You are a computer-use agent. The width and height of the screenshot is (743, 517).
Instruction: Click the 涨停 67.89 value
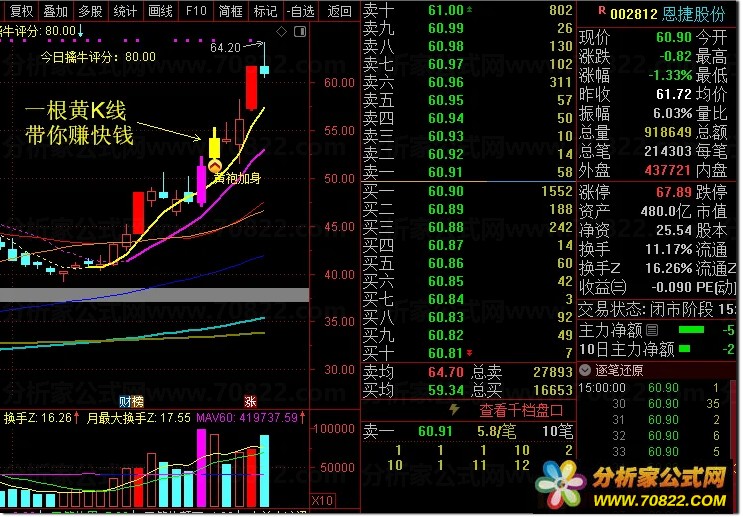[673, 192]
